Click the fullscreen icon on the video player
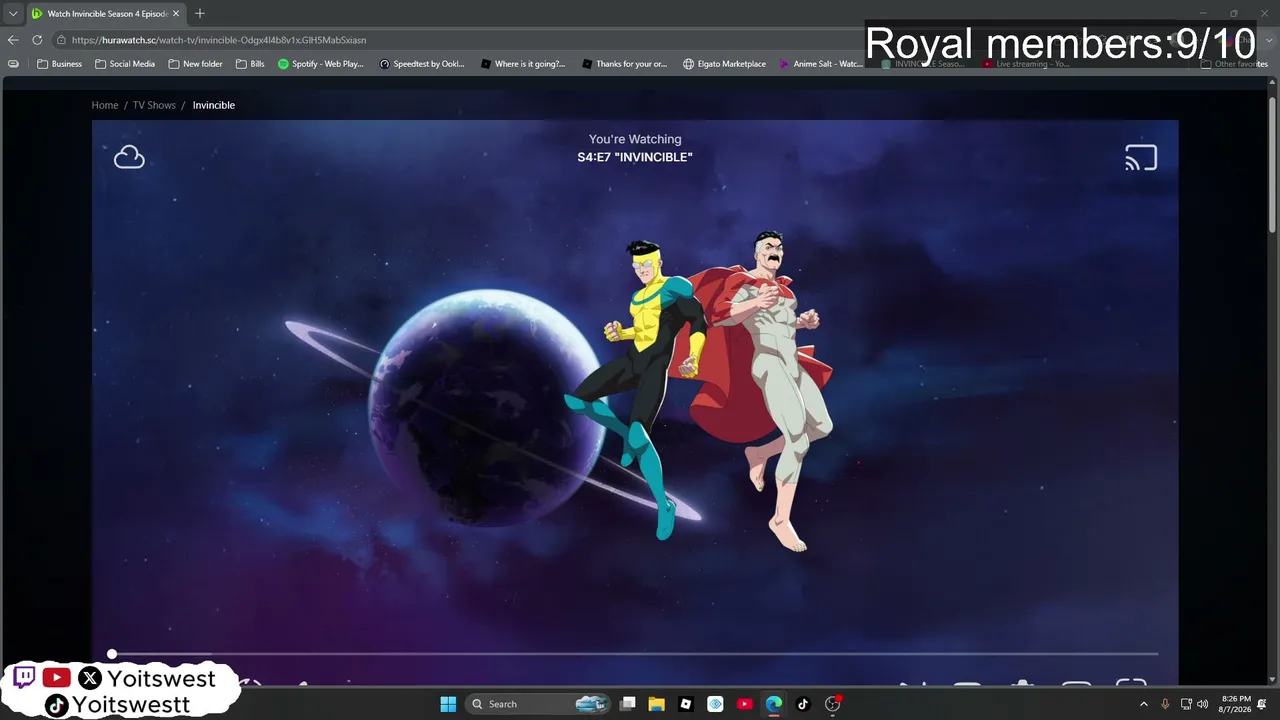Image resolution: width=1280 pixels, height=720 pixels. (x=1131, y=684)
